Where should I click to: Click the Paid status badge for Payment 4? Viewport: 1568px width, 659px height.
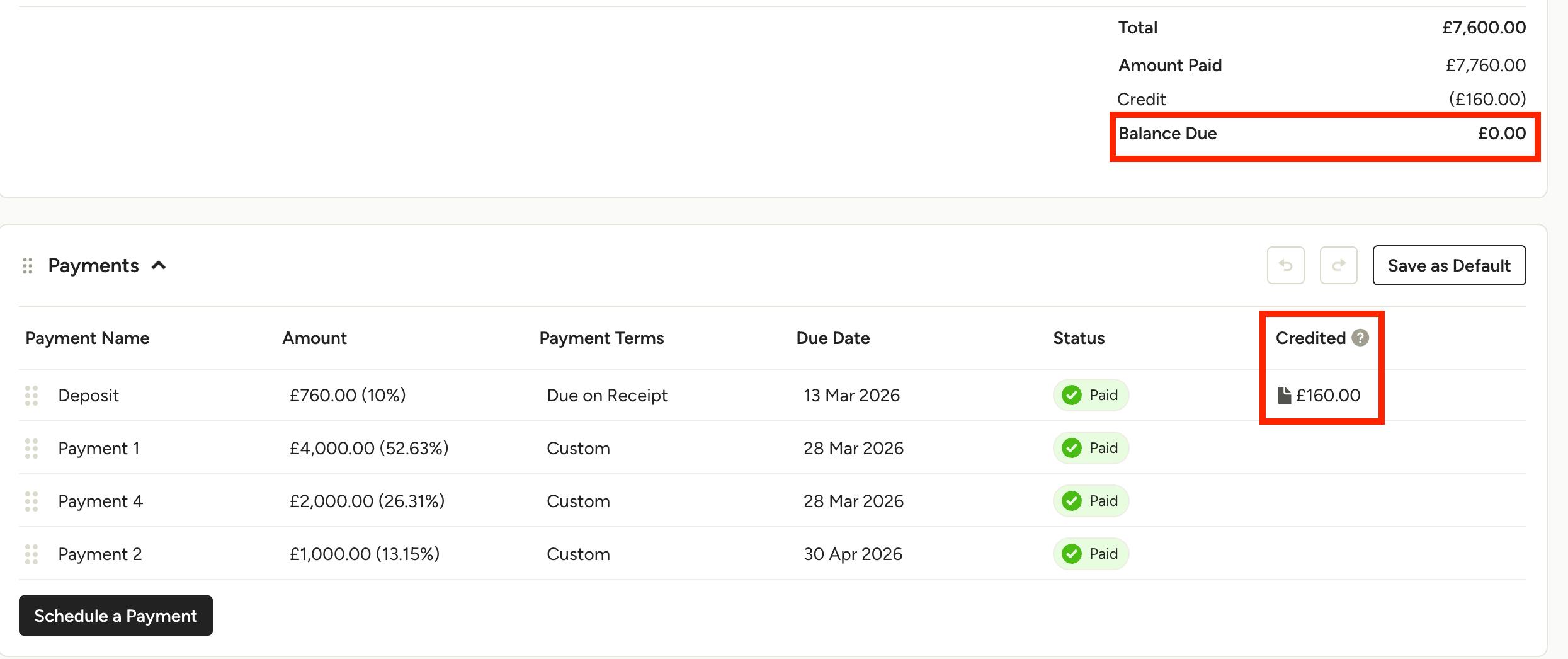coord(1091,501)
